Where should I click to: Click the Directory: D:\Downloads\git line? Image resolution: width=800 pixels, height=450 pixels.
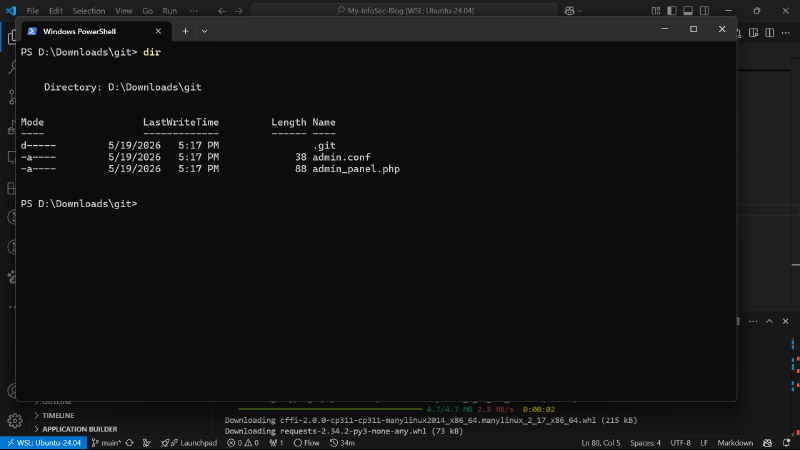coord(122,87)
